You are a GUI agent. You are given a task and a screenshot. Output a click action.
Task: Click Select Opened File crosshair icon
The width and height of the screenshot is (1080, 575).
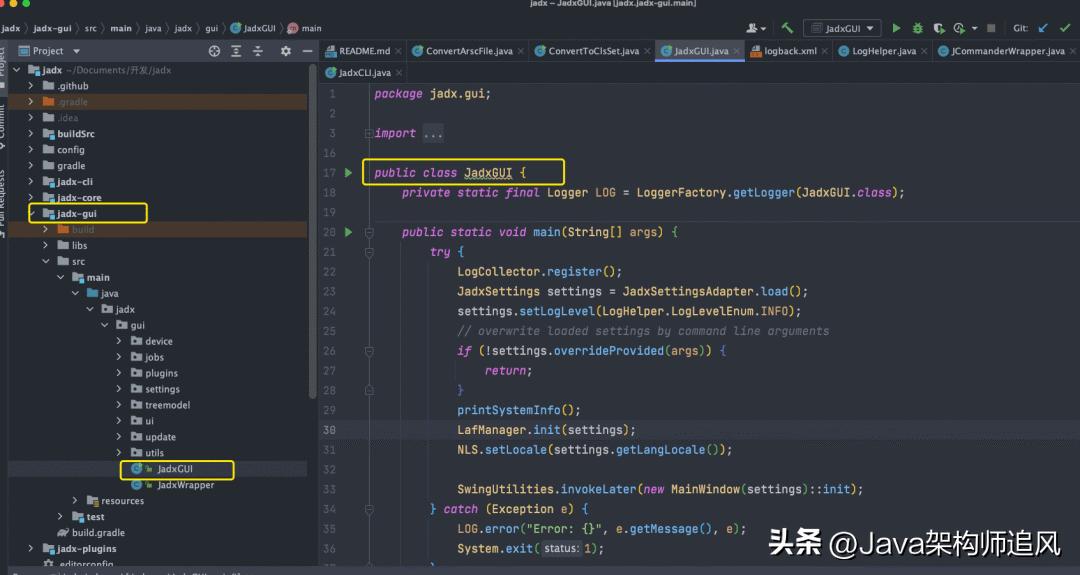214,51
